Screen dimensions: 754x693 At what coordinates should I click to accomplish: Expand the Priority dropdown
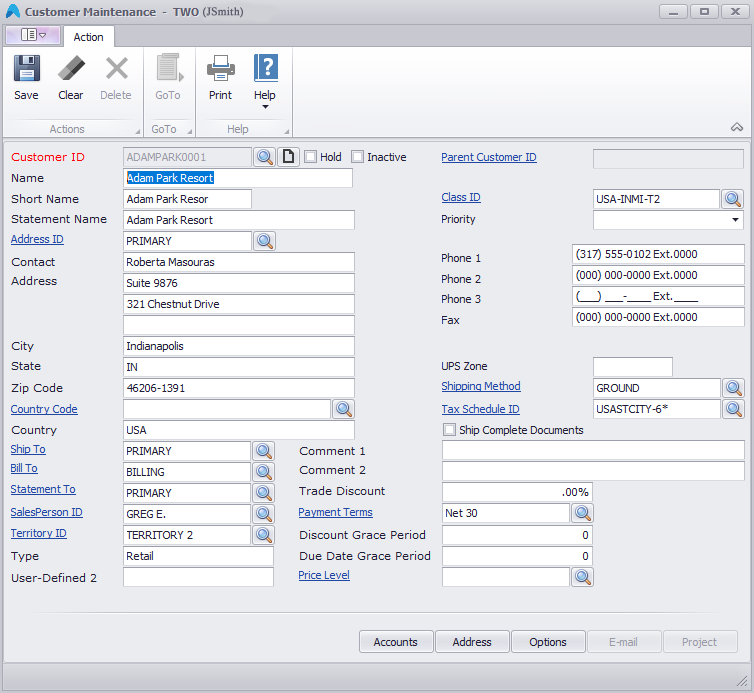point(735,220)
